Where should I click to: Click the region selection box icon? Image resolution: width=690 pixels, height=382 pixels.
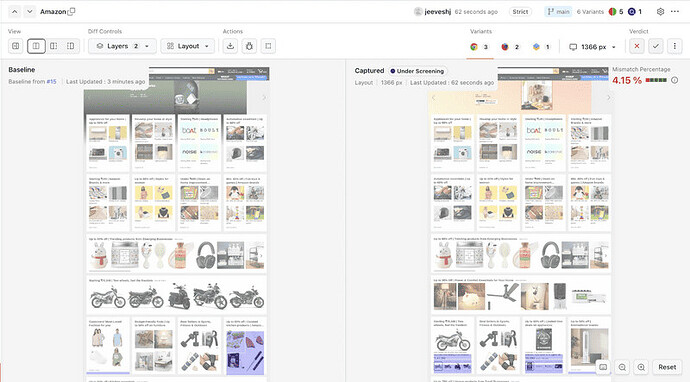click(268, 46)
